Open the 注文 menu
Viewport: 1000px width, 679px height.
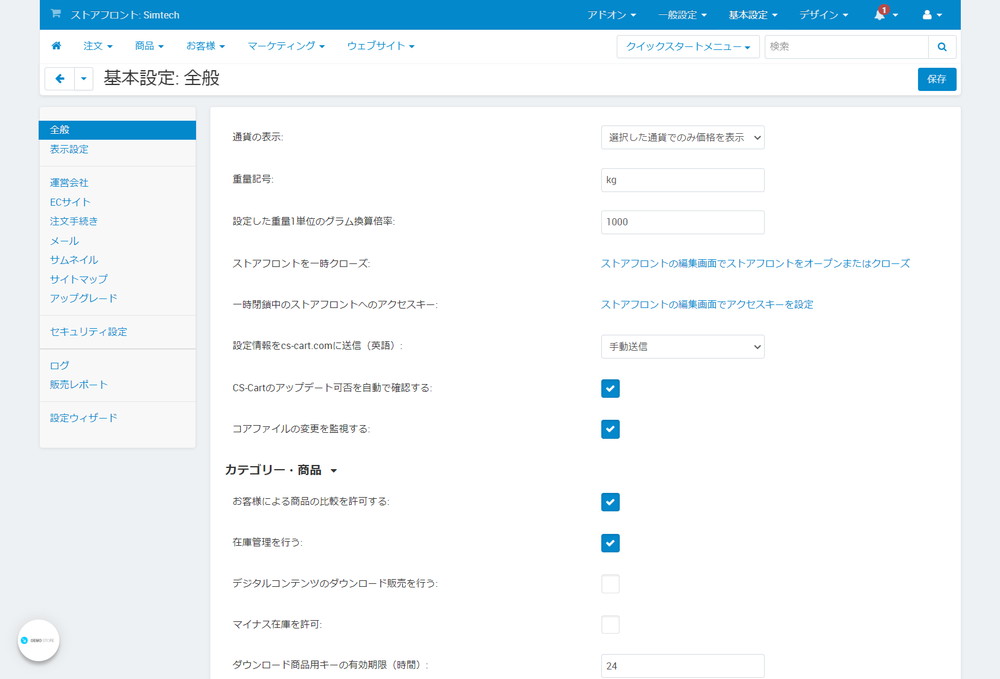pos(98,46)
